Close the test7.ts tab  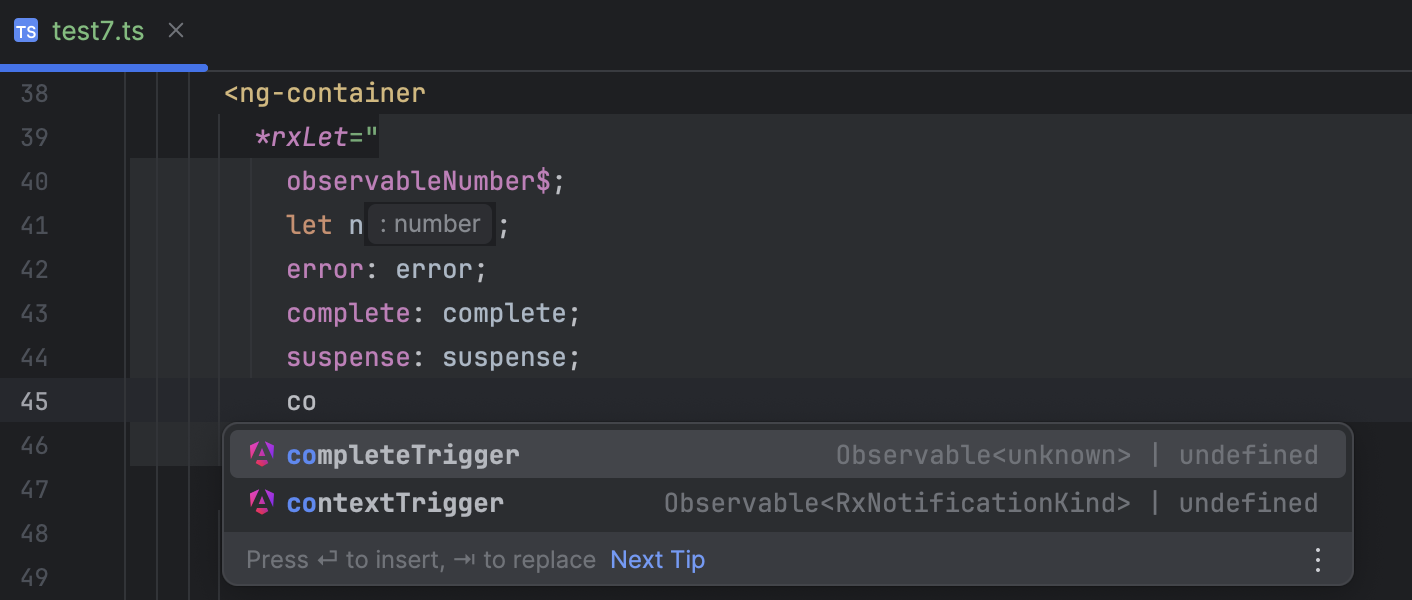pos(175,30)
